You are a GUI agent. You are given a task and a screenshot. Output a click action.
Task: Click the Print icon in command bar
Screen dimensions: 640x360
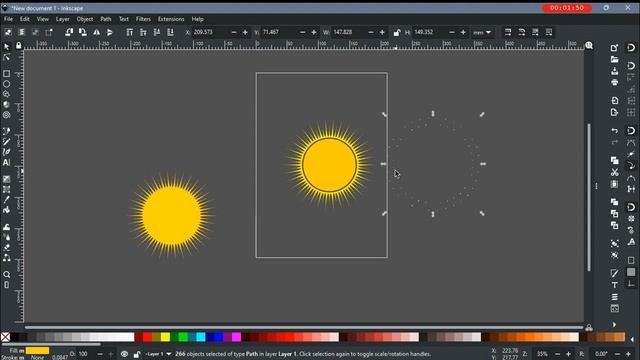(x=615, y=83)
